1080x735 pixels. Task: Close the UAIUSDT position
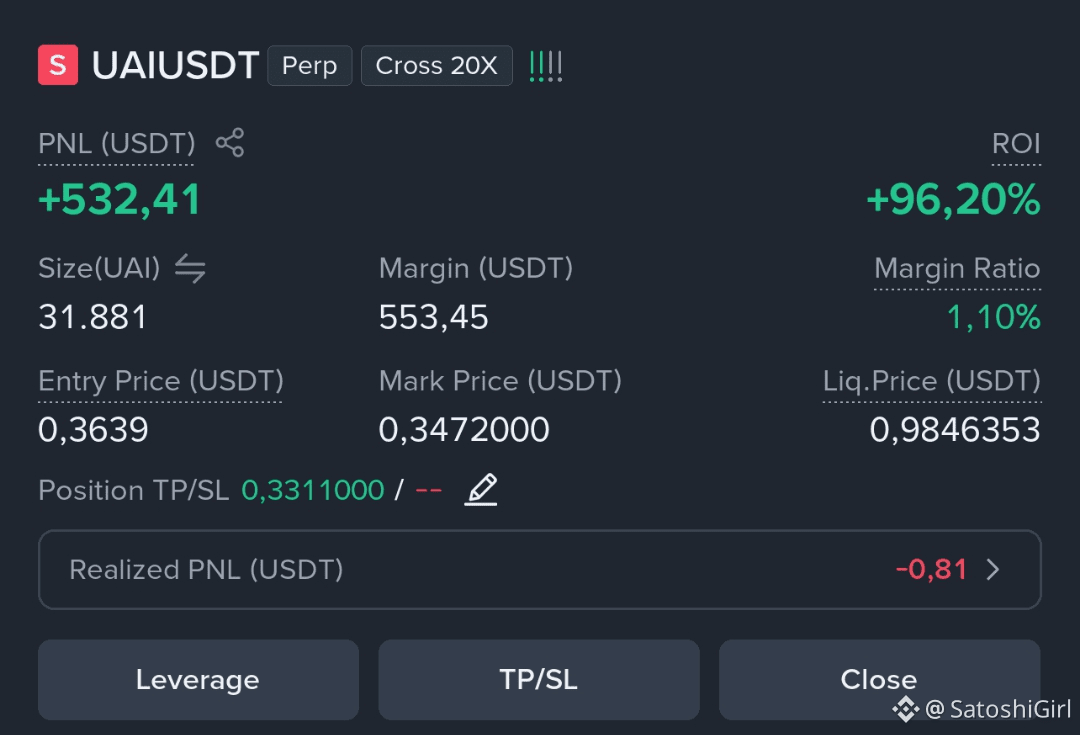click(x=880, y=679)
